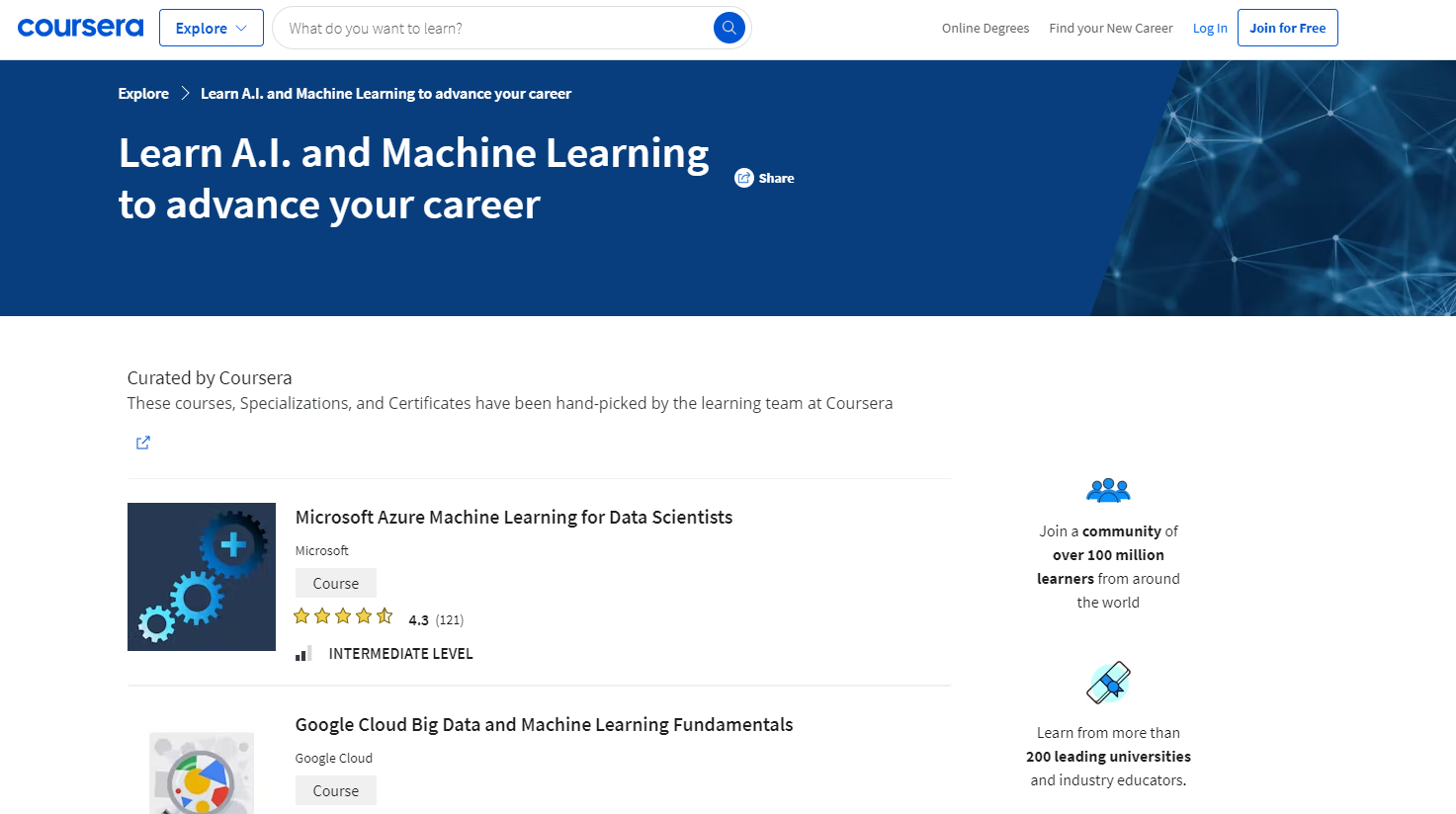Click the intermediate level bar chart icon
This screenshot has width=1456, height=814.
304,653
